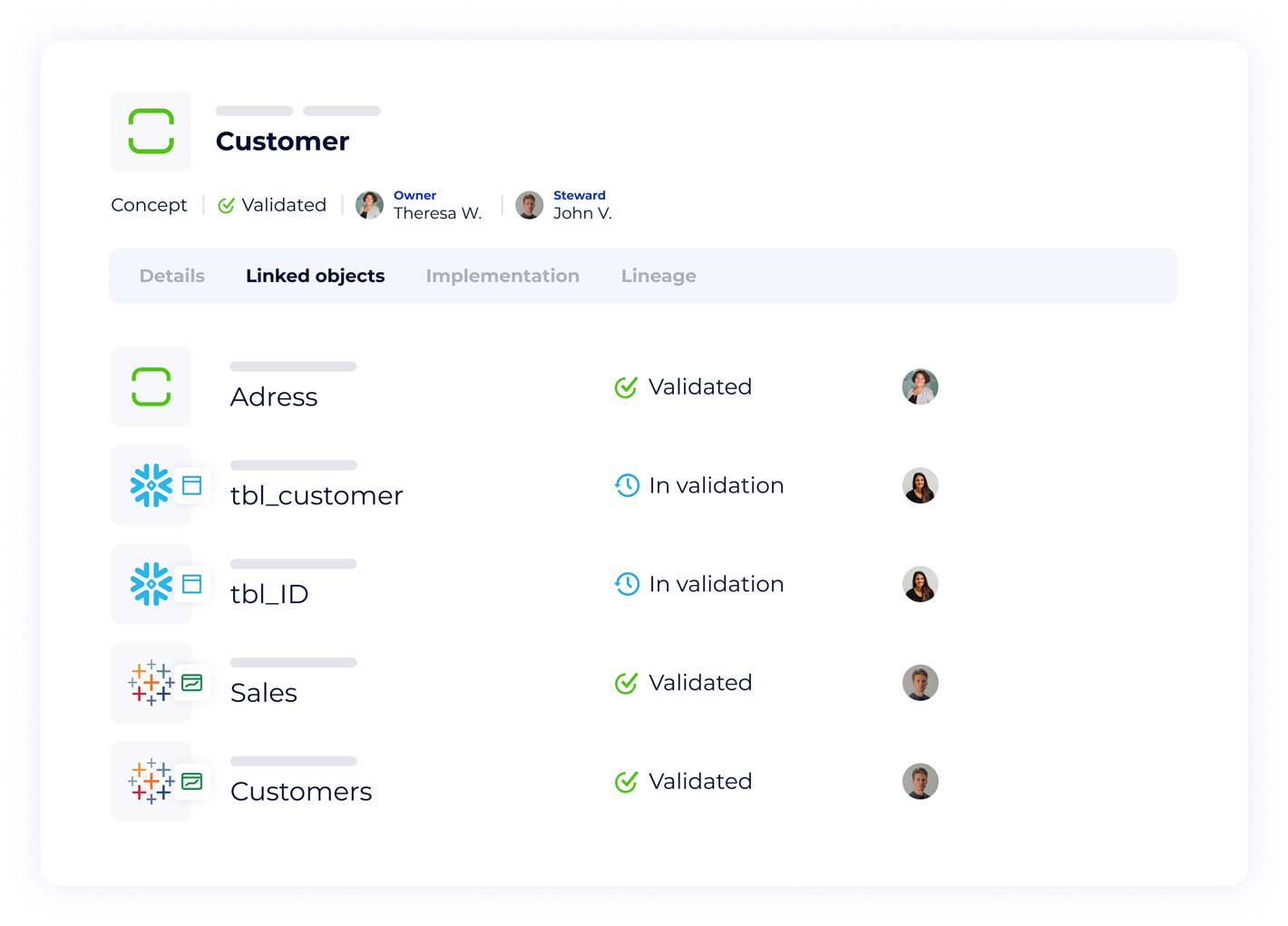Click the table type icon beside tbl_ID
Screen dimensions: 1288x926
click(192, 584)
